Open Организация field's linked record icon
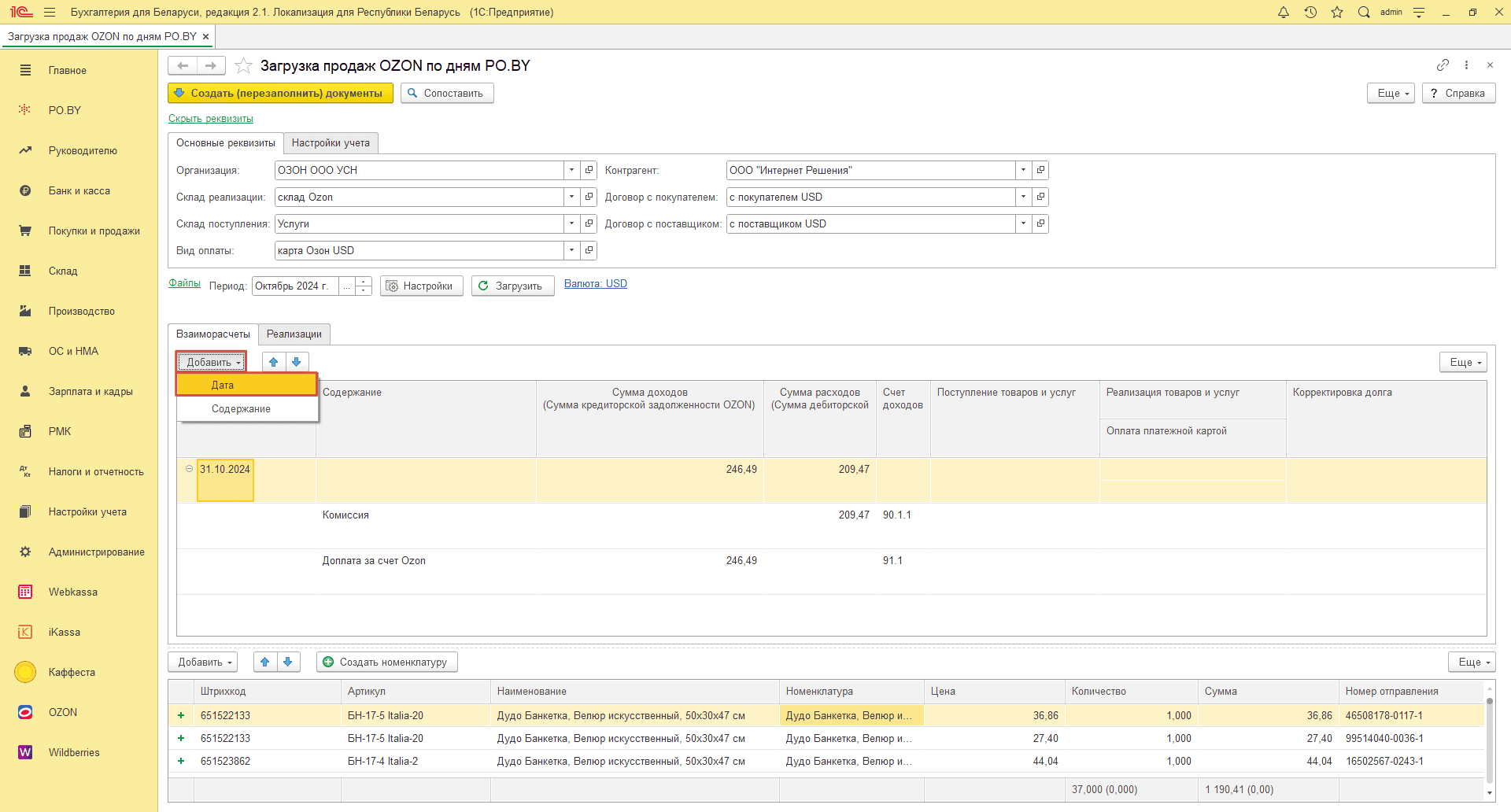 pos(589,170)
